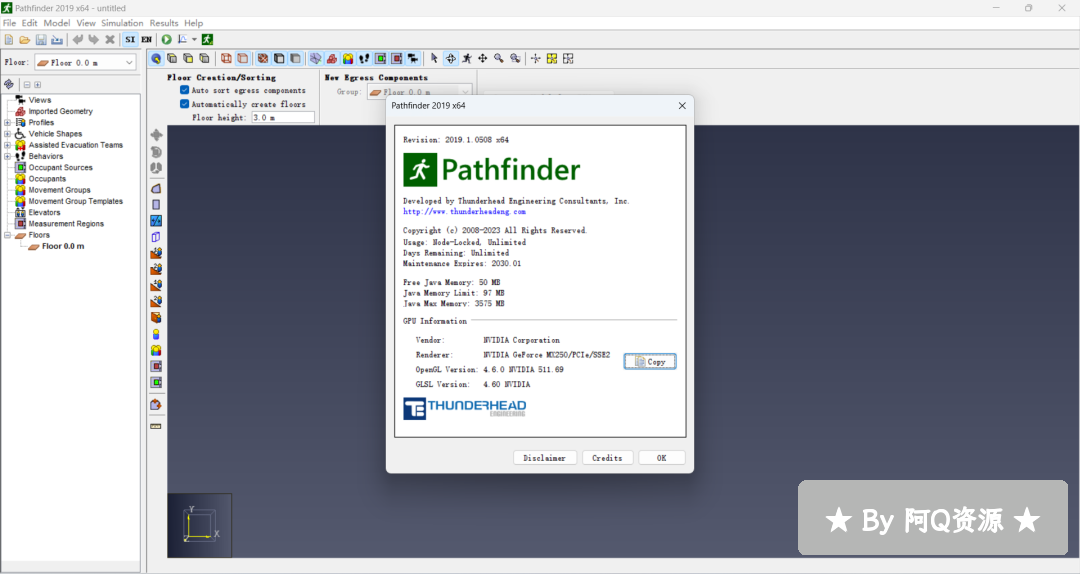The height and width of the screenshot is (574, 1080).
Task: Select the add occupant group tool
Action: (x=156, y=350)
